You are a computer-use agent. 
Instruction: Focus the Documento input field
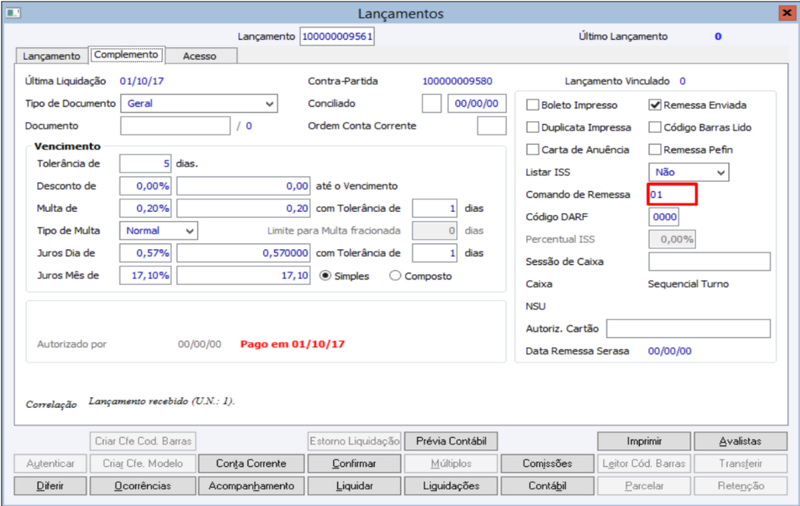click(x=175, y=125)
